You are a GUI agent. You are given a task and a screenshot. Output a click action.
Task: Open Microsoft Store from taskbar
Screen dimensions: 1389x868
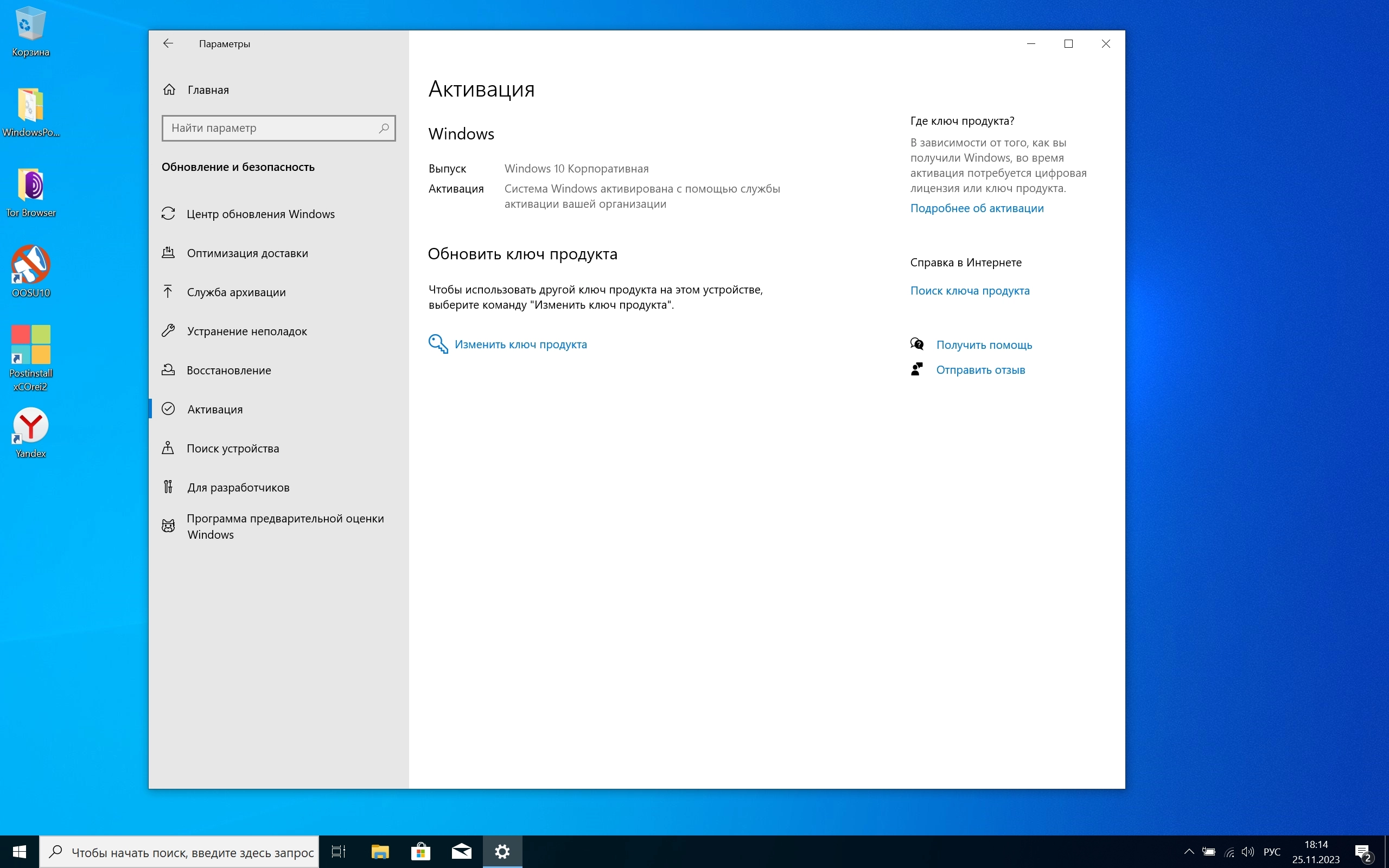pos(420,851)
